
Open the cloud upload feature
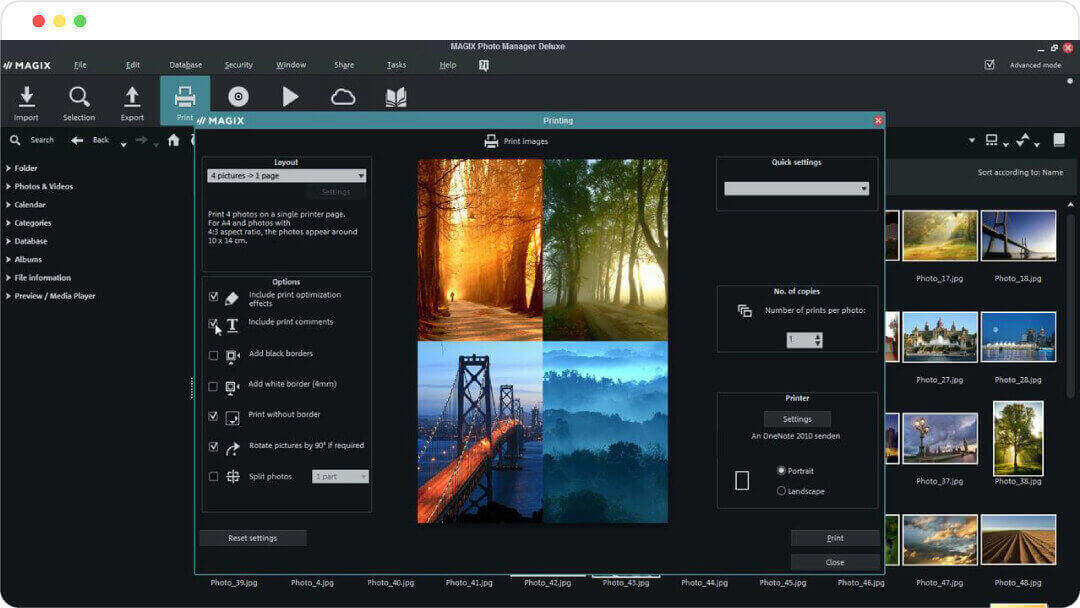tap(343, 96)
